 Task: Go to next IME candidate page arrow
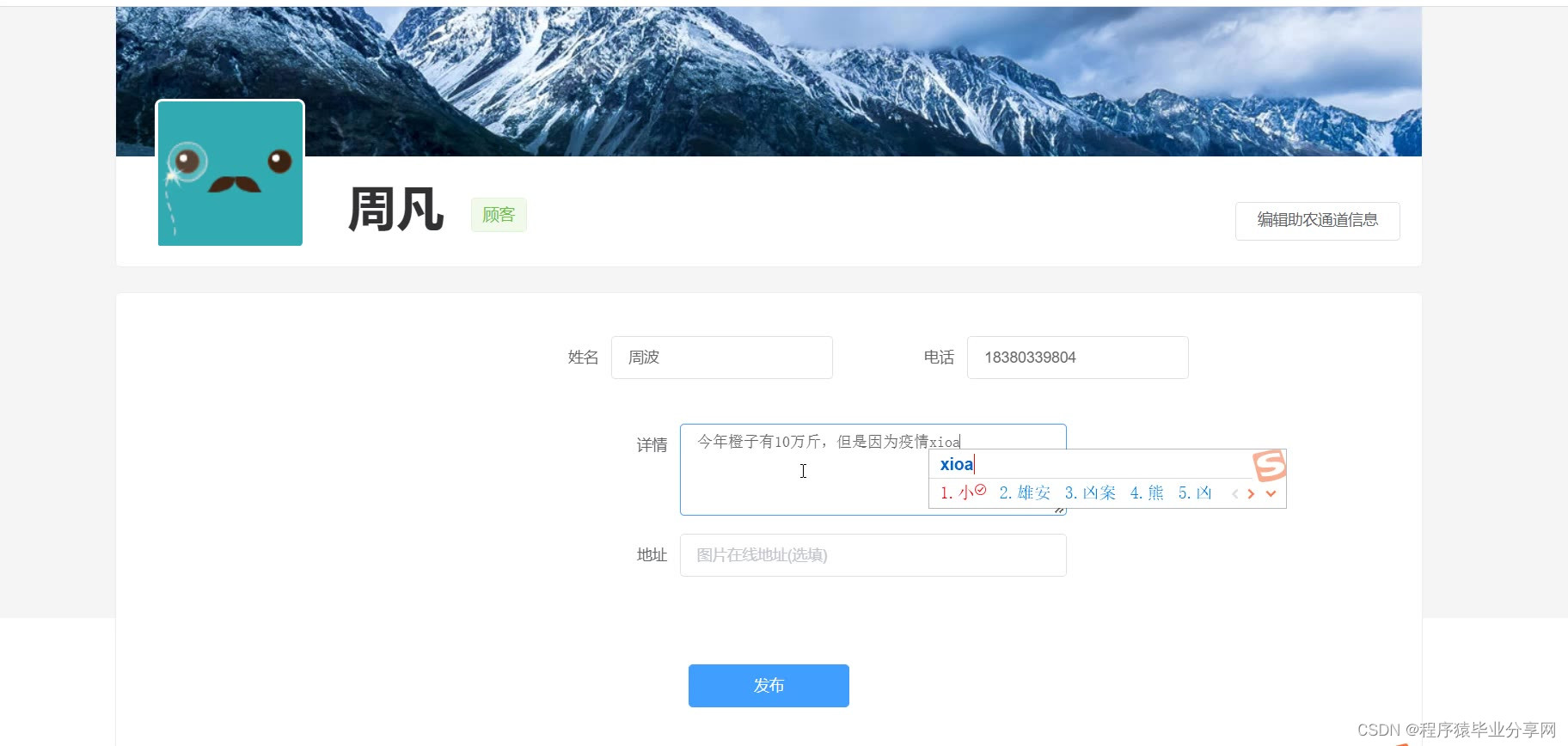1251,493
